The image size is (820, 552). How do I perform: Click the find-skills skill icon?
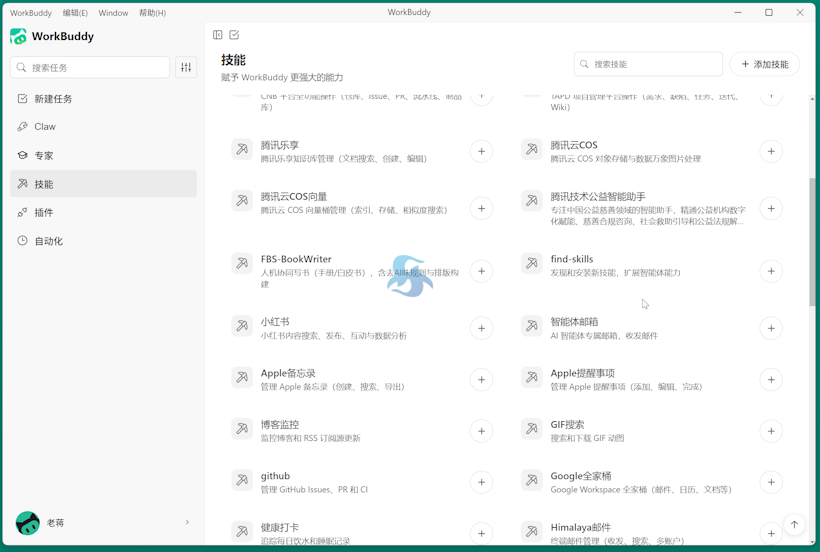(x=532, y=263)
